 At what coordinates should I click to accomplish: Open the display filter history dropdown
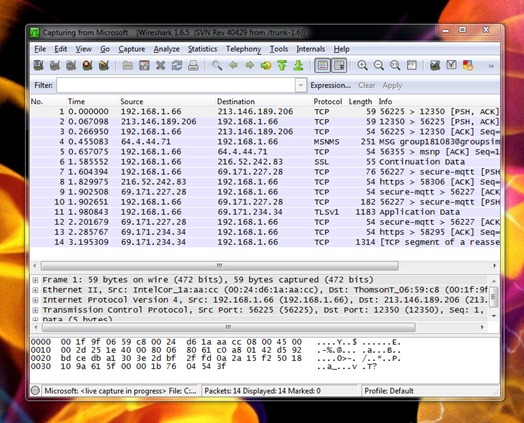[x=301, y=86]
